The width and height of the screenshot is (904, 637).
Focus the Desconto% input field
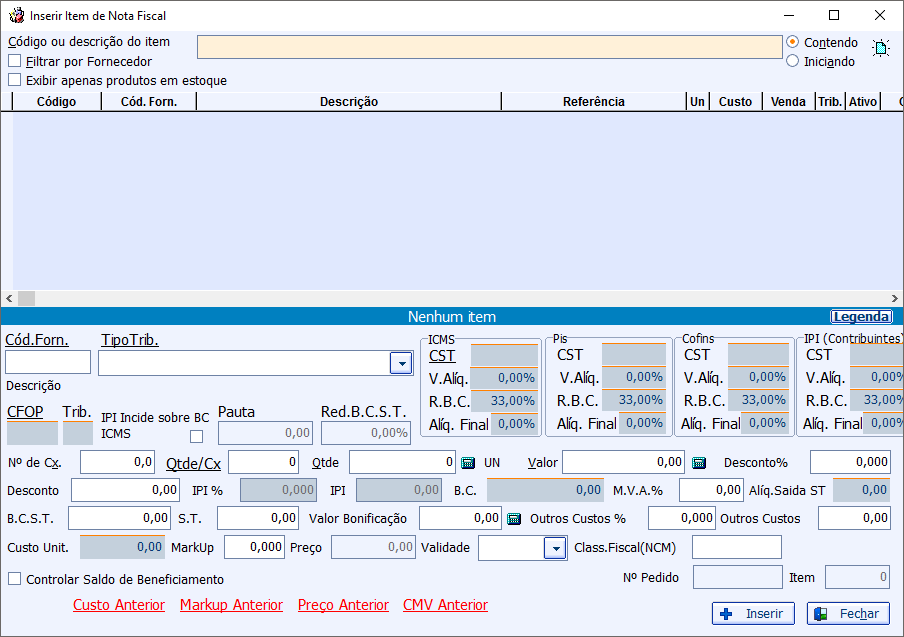pyautogui.click(x=850, y=462)
